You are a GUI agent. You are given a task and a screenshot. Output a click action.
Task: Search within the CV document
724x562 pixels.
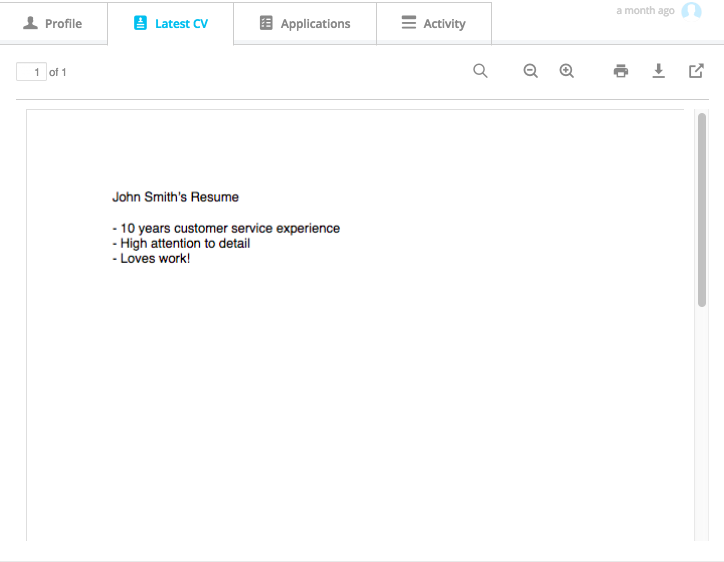pyautogui.click(x=480, y=71)
